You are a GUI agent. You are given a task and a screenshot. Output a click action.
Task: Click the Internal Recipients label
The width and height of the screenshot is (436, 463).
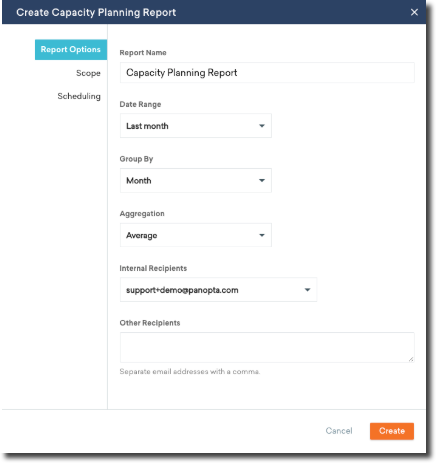(153, 268)
